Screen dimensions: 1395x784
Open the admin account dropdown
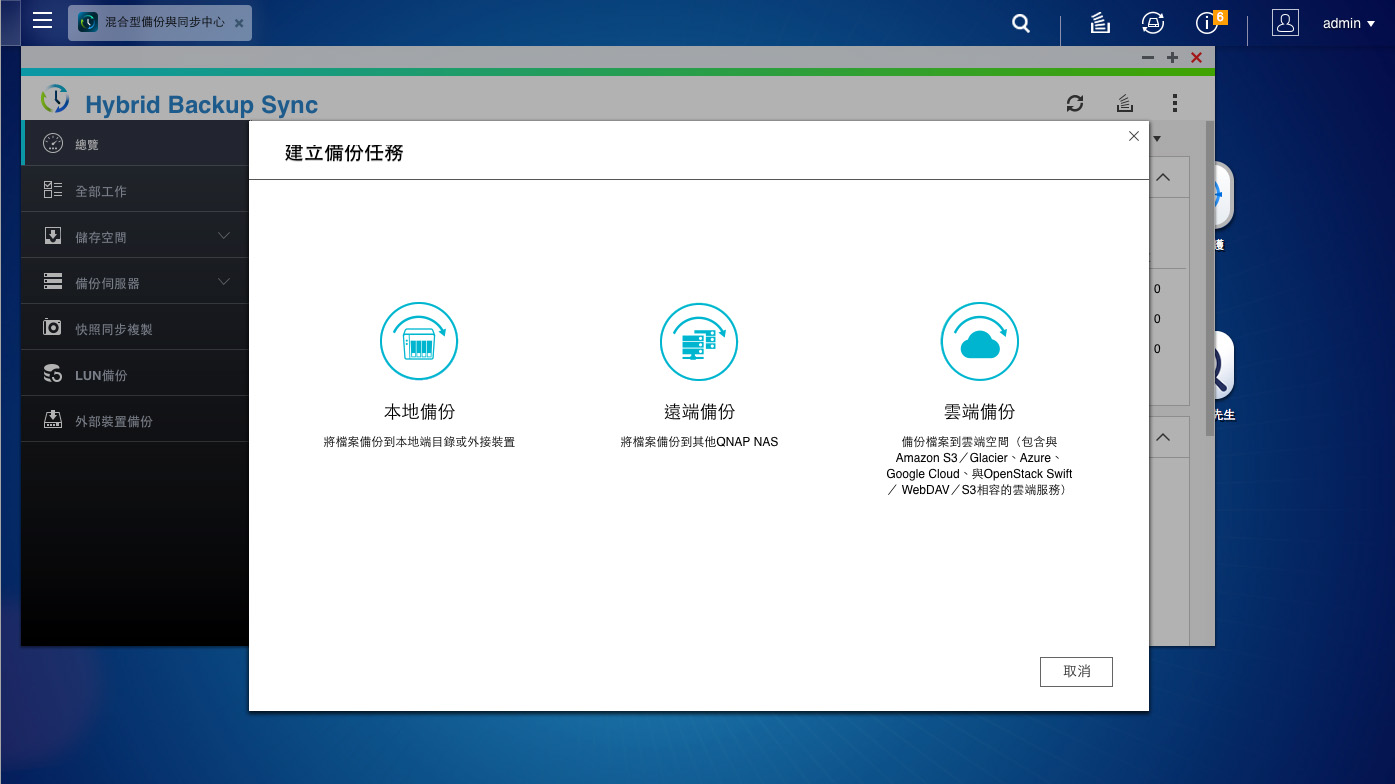point(1349,23)
